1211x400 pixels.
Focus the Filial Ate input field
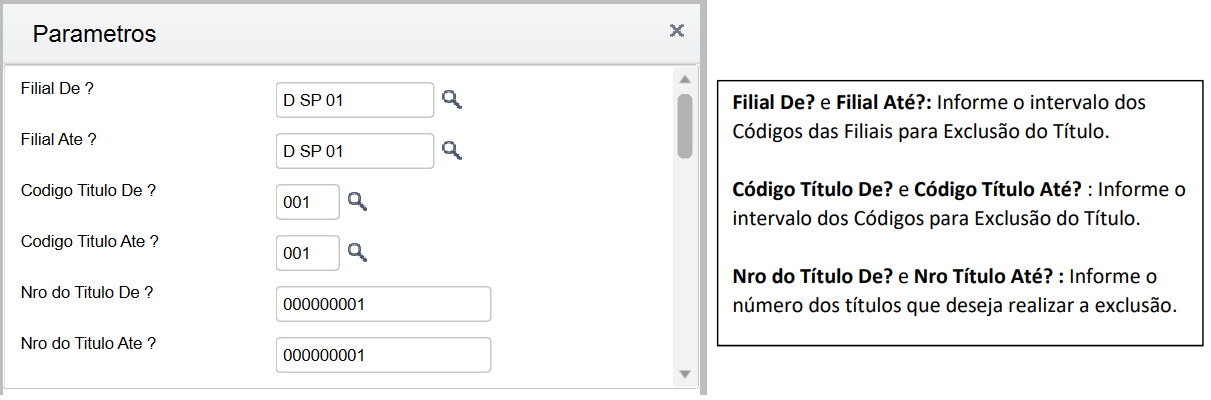[355, 151]
